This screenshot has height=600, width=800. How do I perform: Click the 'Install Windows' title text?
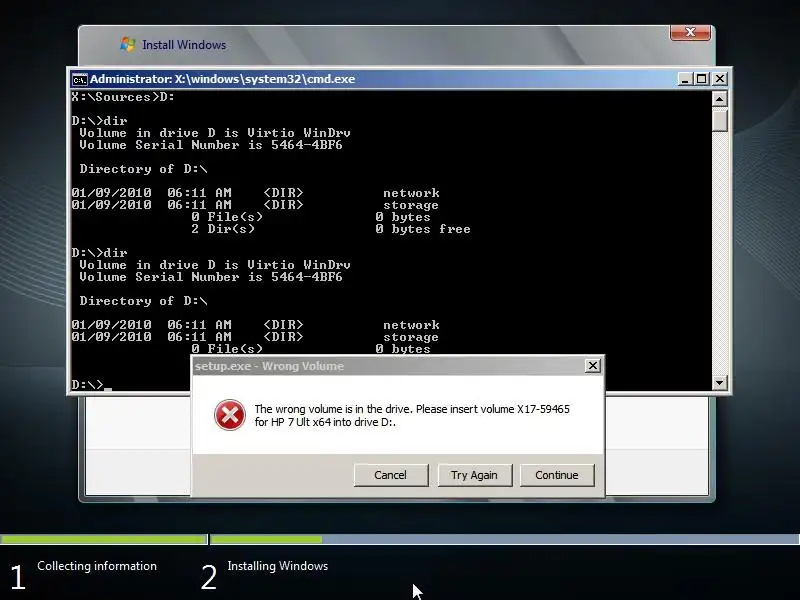pos(184,45)
